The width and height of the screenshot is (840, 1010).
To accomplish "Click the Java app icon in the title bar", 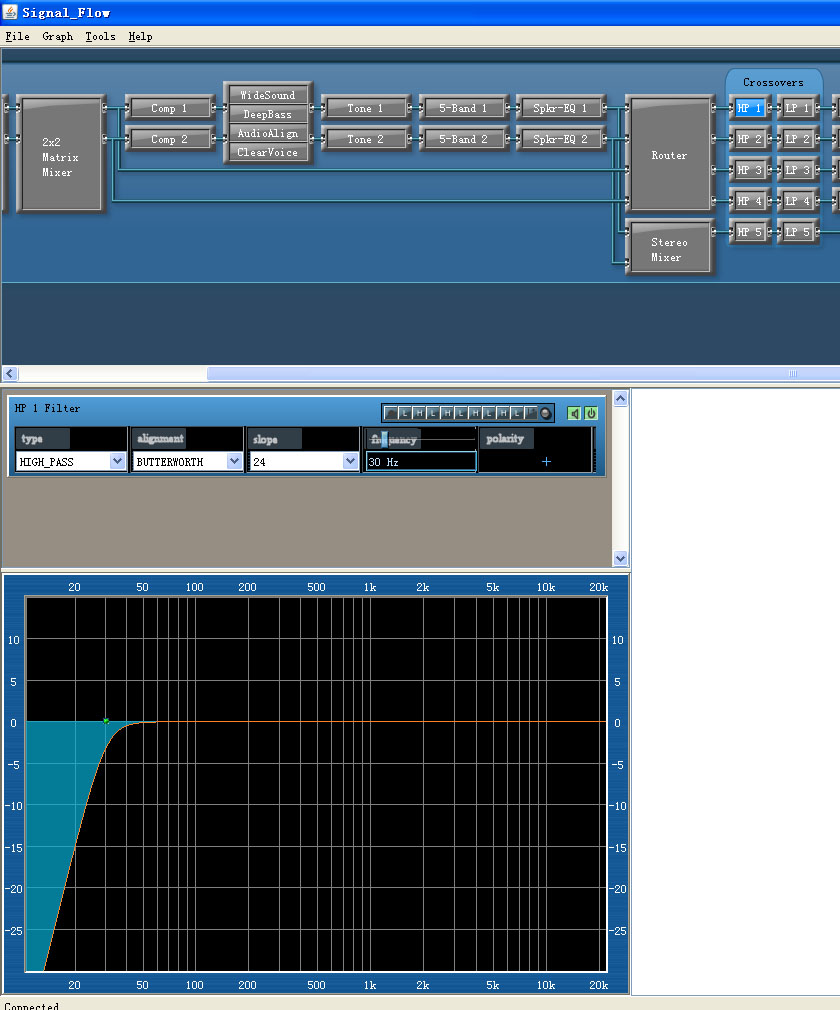I will (x=10, y=12).
